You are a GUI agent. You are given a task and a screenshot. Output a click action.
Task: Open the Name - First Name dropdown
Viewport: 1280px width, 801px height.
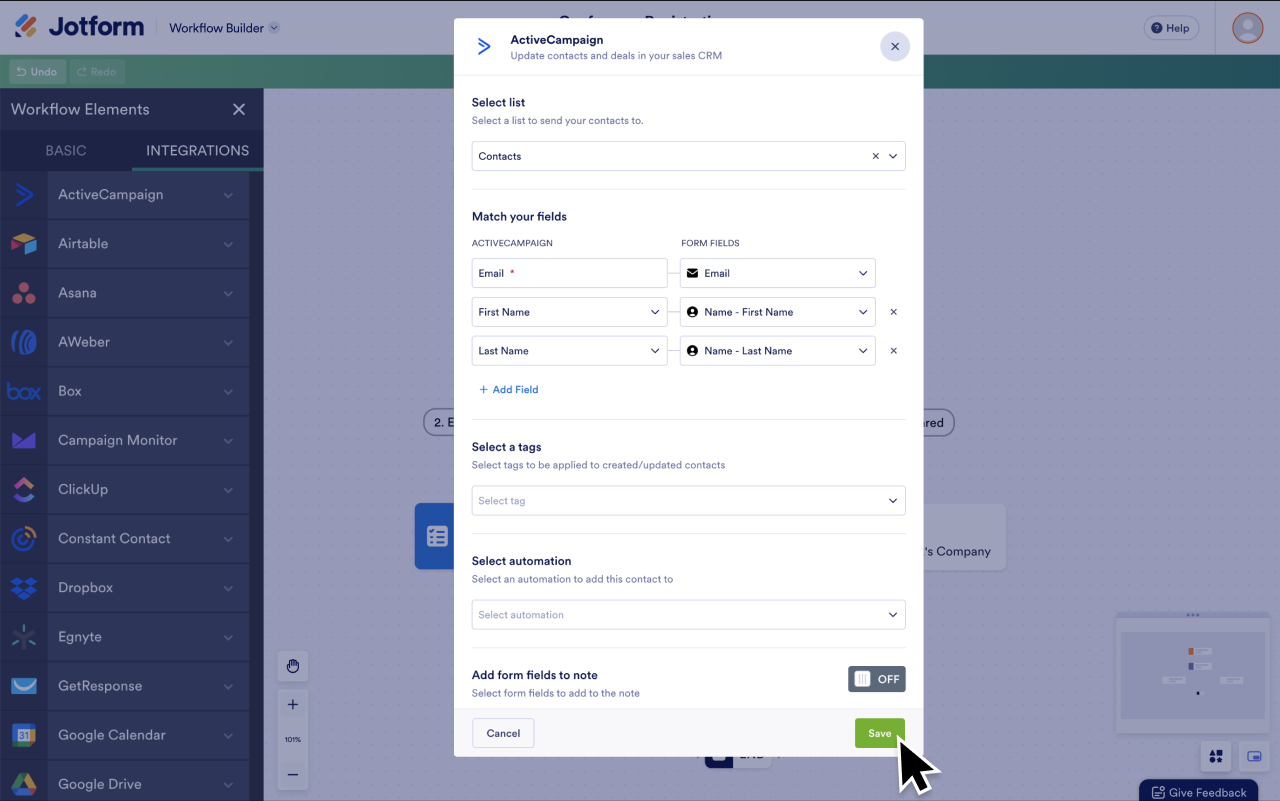(x=778, y=312)
